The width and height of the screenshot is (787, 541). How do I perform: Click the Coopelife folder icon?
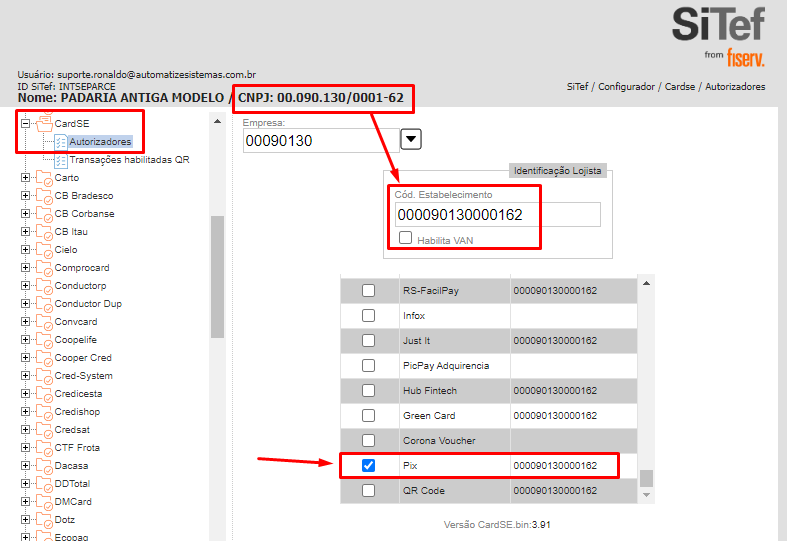[x=44, y=340]
